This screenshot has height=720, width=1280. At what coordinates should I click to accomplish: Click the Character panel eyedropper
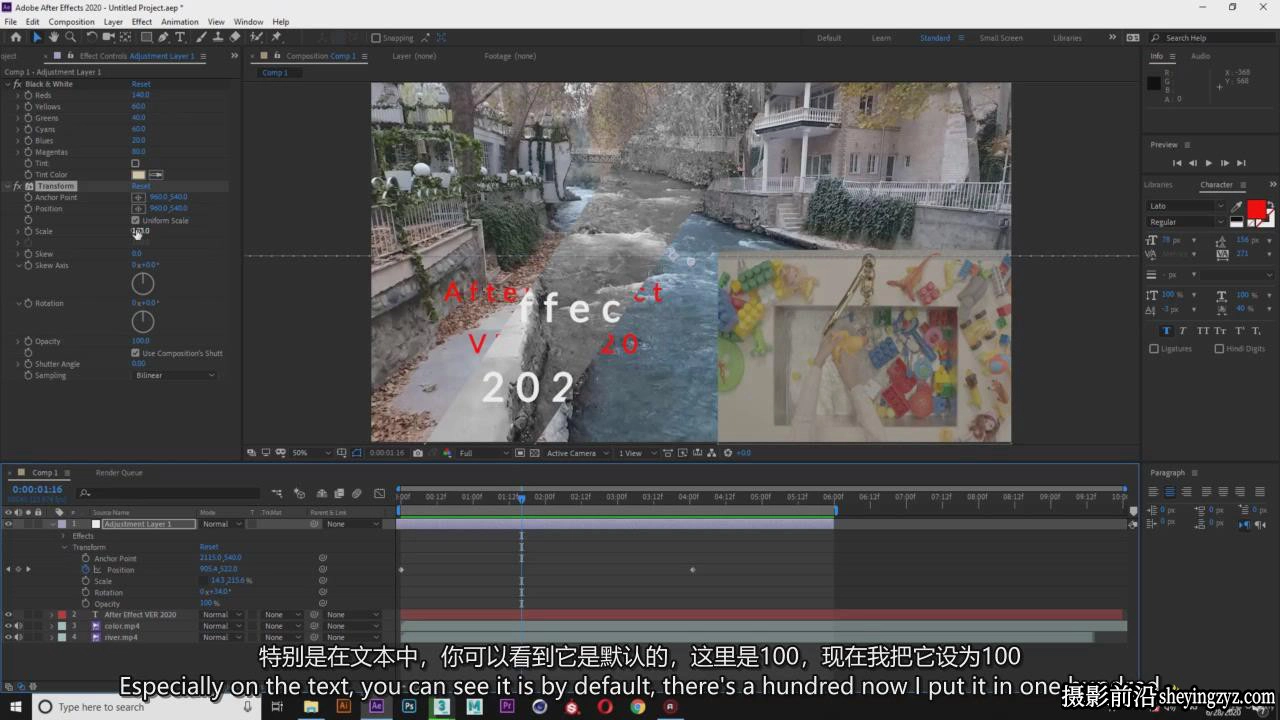(1237, 206)
